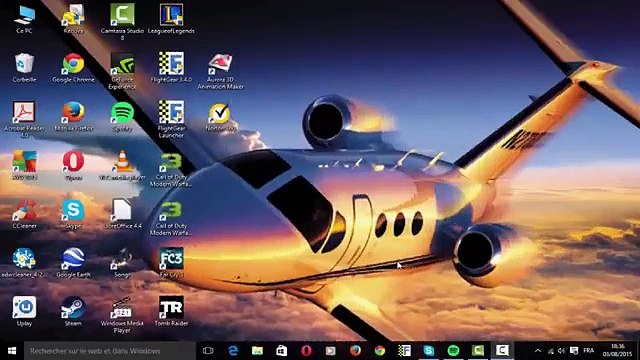Select the FlightGear 3.4.0 desktop shortcut

[x=171, y=68]
